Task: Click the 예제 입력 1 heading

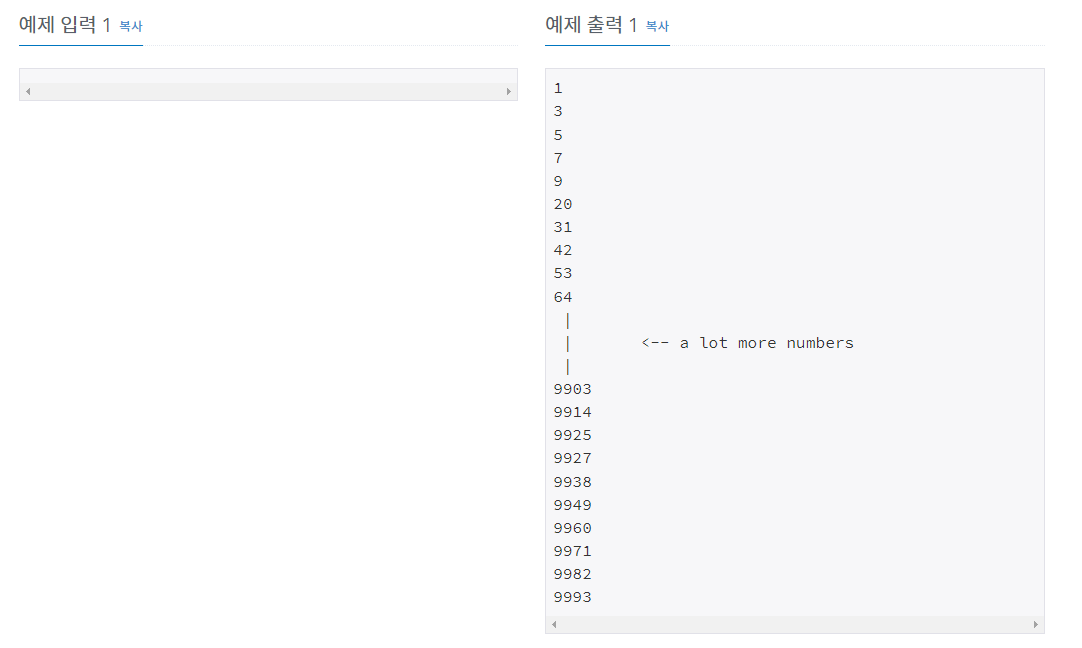Action: [x=65, y=26]
